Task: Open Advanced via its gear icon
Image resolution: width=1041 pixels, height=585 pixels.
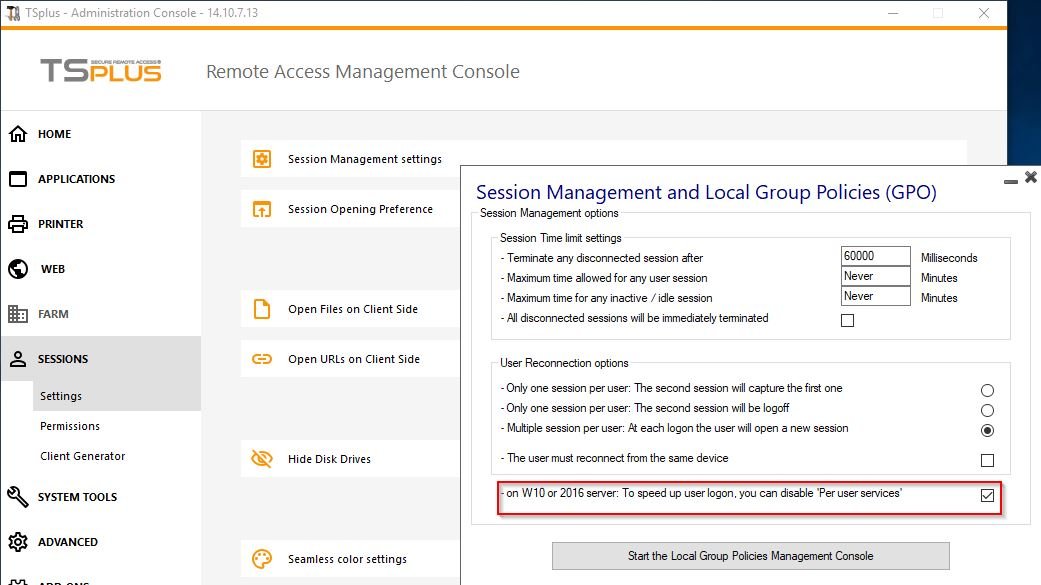Action: click(x=18, y=542)
